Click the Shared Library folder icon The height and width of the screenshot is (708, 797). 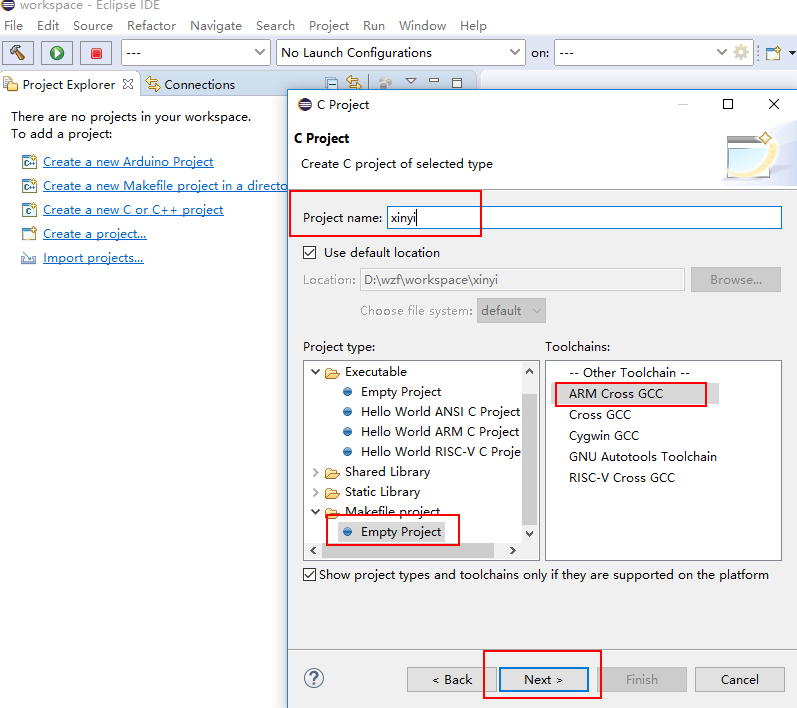click(x=332, y=473)
